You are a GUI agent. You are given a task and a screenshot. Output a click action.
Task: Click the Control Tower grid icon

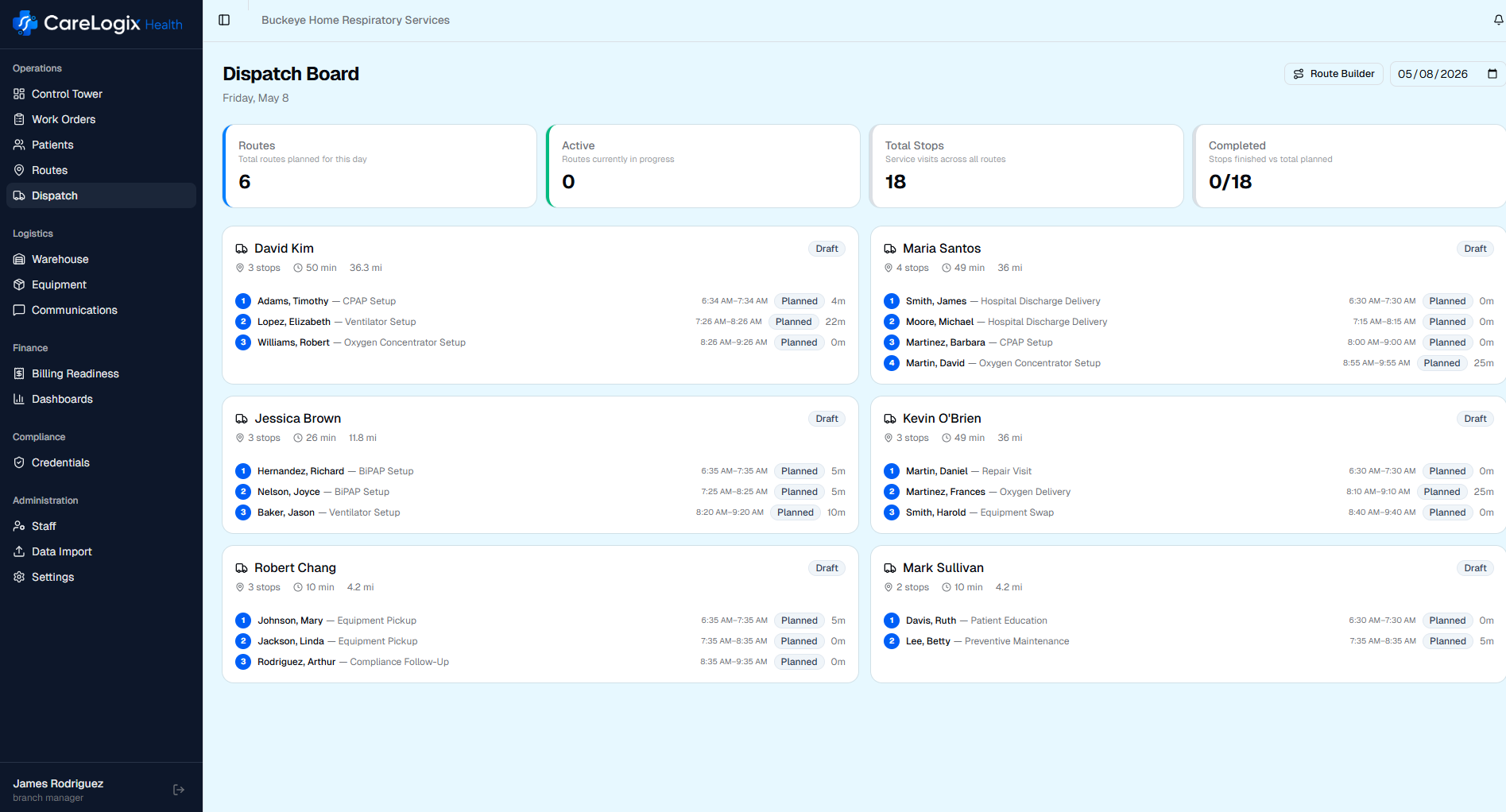click(x=19, y=94)
